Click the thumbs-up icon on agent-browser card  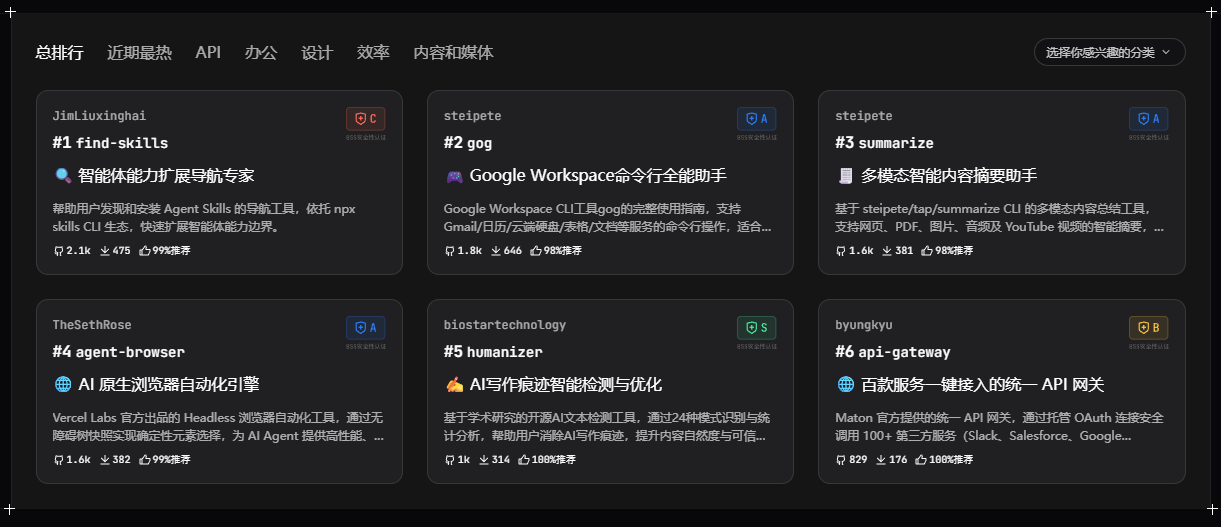tap(145, 460)
